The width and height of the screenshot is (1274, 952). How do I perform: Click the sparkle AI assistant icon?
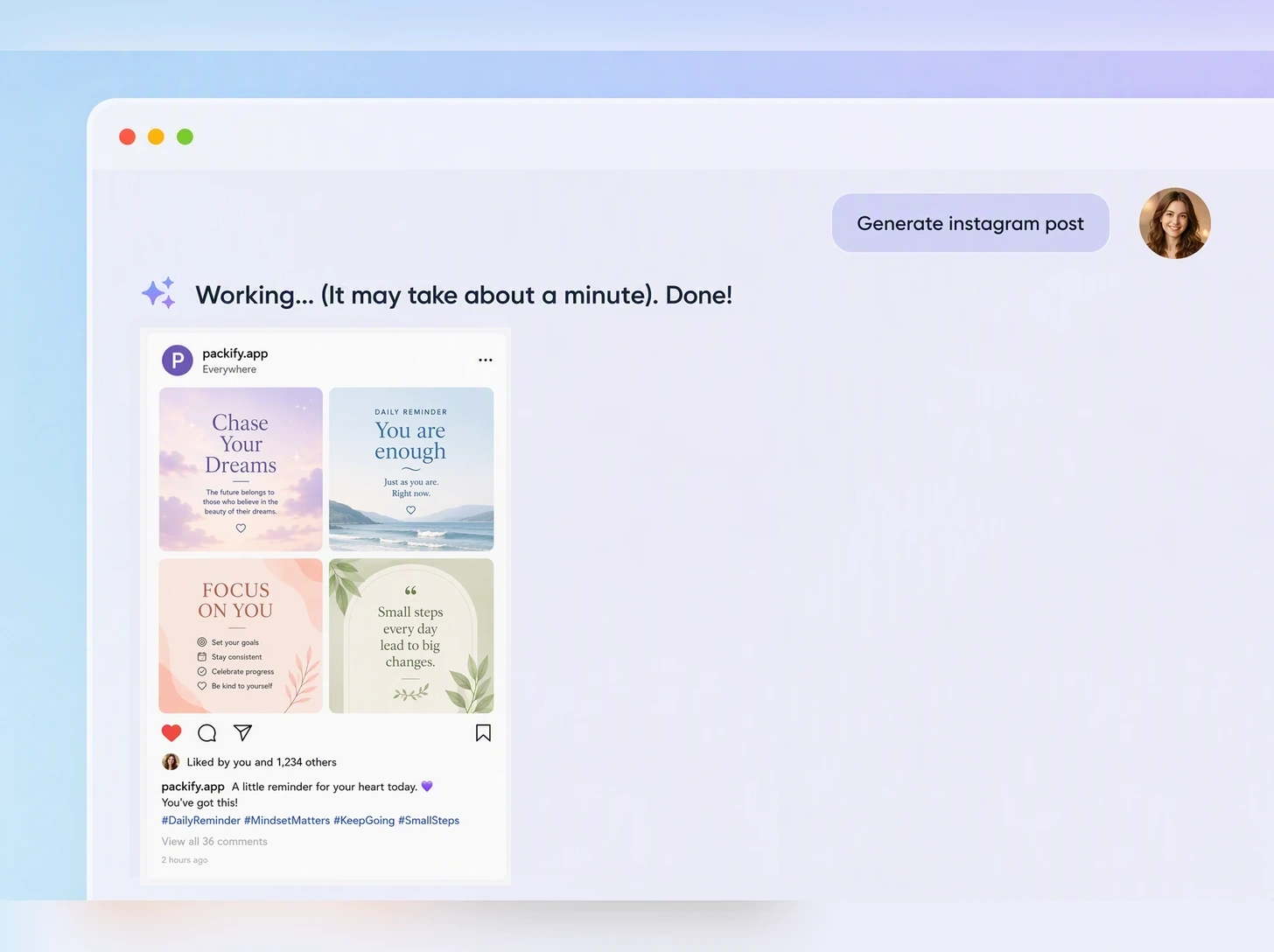159,293
